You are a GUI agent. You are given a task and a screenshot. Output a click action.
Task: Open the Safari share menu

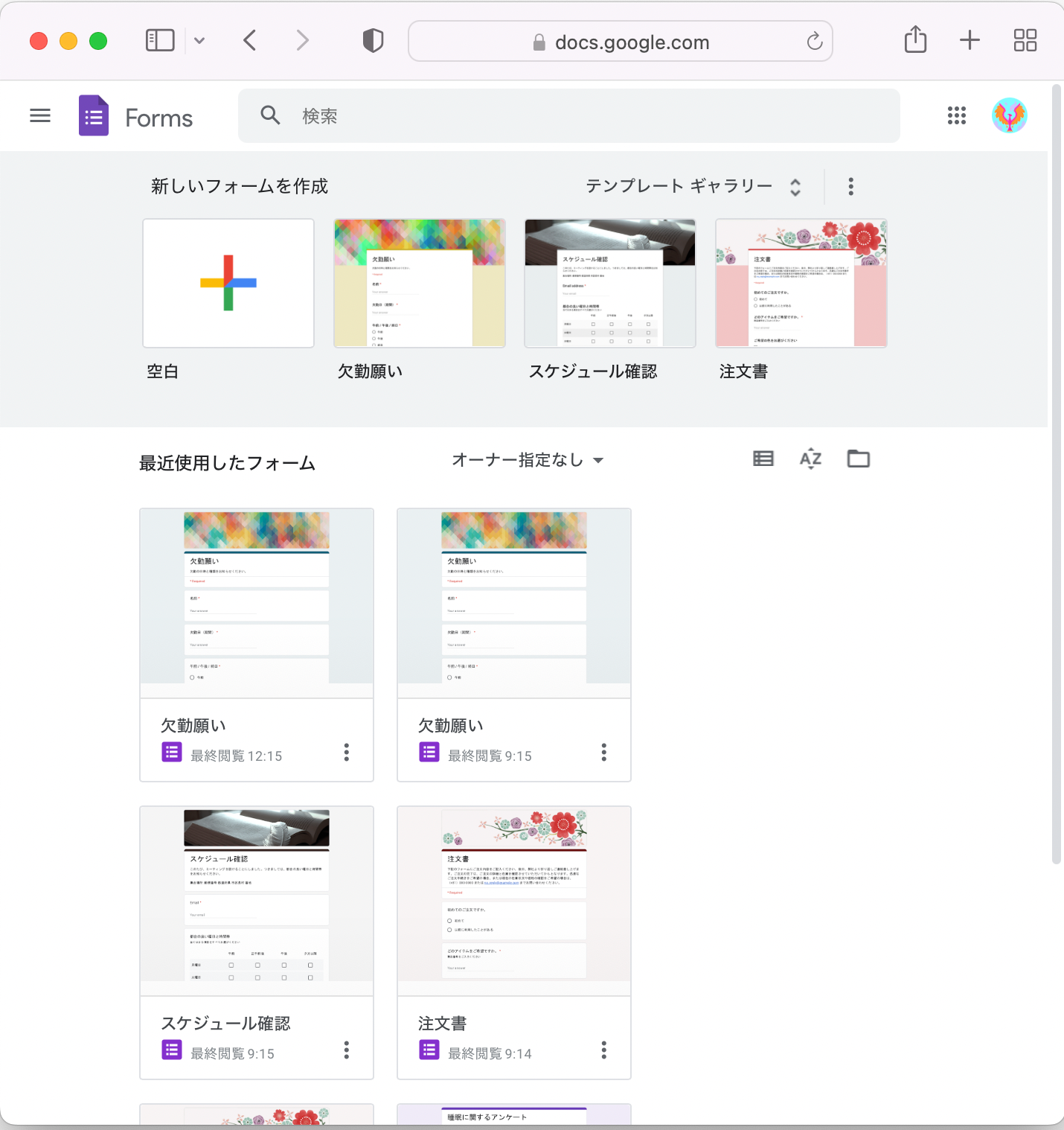(x=916, y=39)
